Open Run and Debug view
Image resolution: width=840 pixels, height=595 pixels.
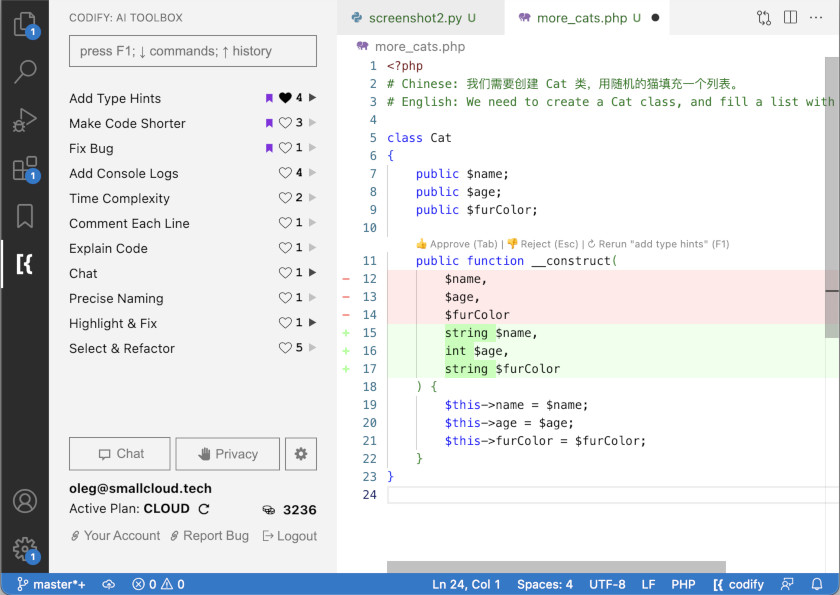click(x=25, y=119)
